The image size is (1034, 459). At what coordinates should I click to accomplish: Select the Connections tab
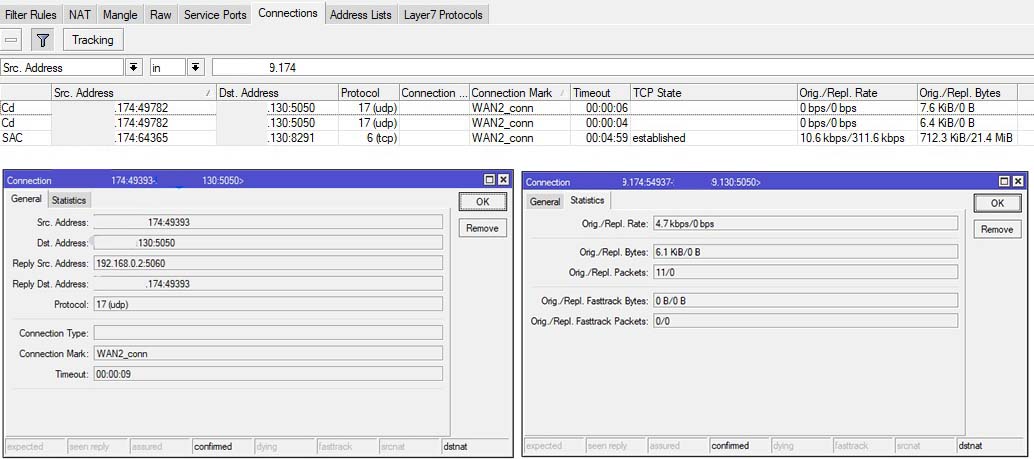pyautogui.click(x=288, y=13)
